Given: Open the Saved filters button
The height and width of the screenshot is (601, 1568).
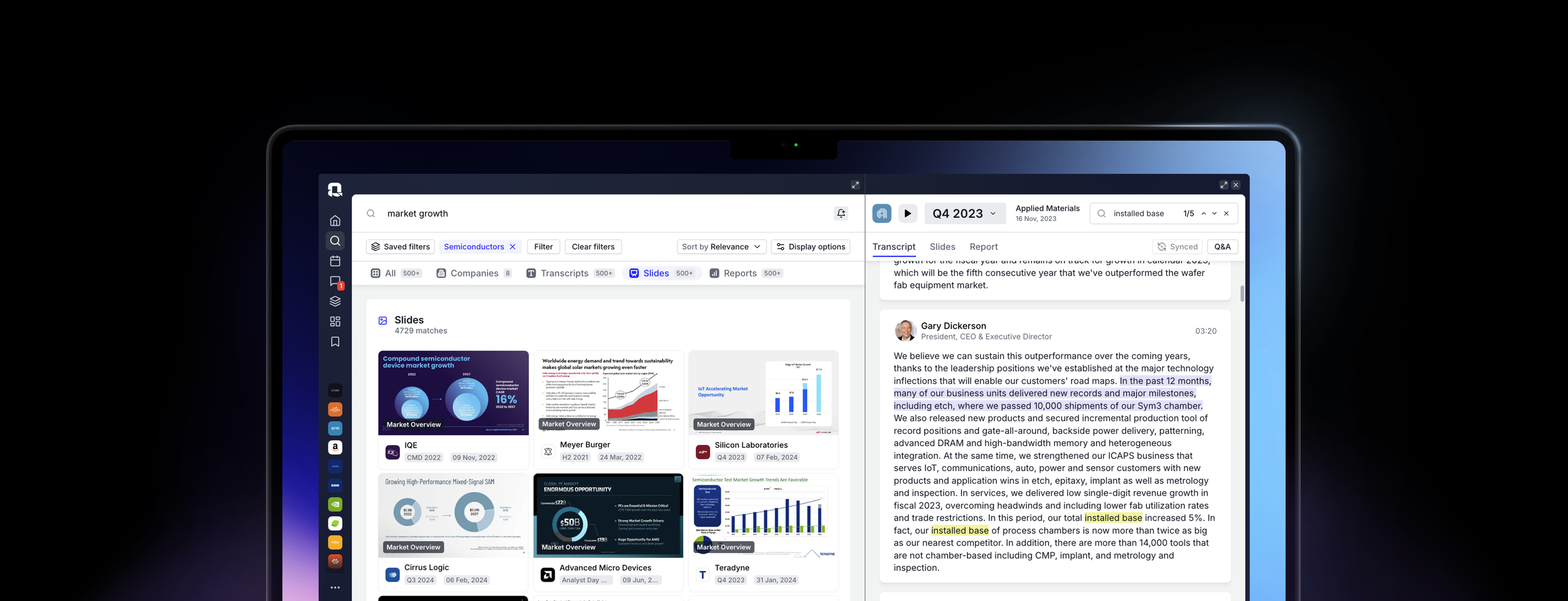Looking at the screenshot, I should coord(400,247).
